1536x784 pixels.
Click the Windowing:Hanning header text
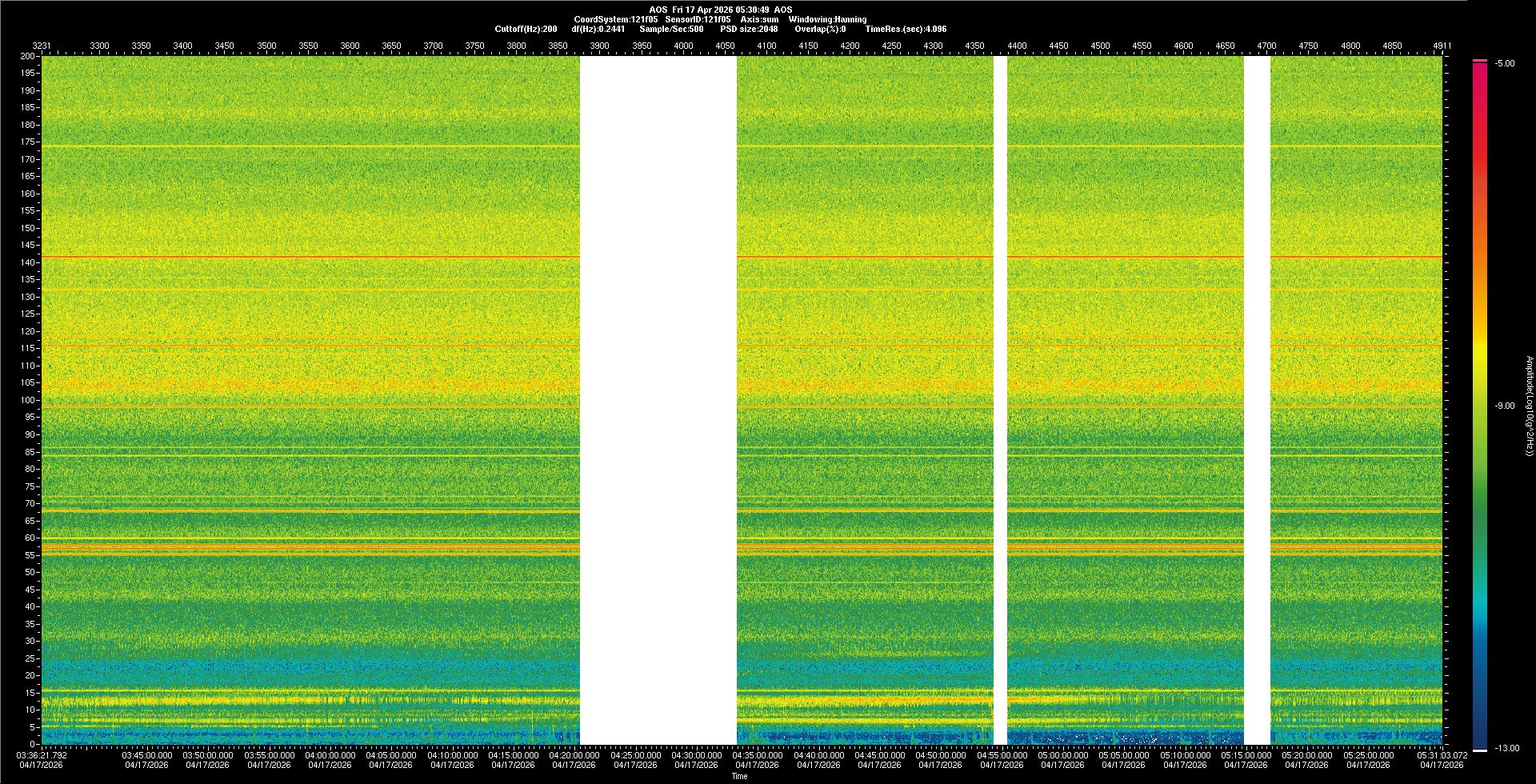pos(826,19)
